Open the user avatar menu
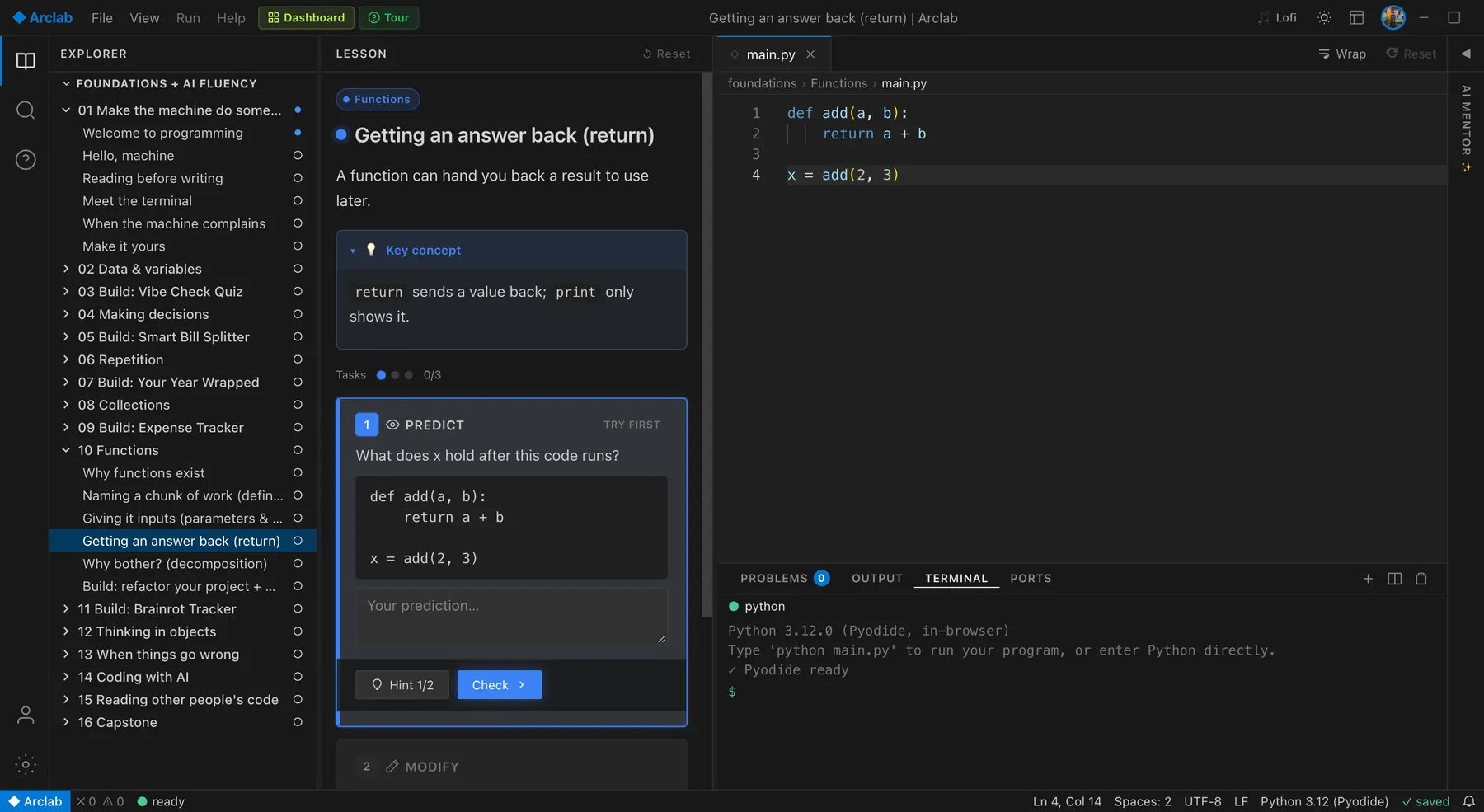Viewport: 1484px width, 812px height. (x=1393, y=17)
